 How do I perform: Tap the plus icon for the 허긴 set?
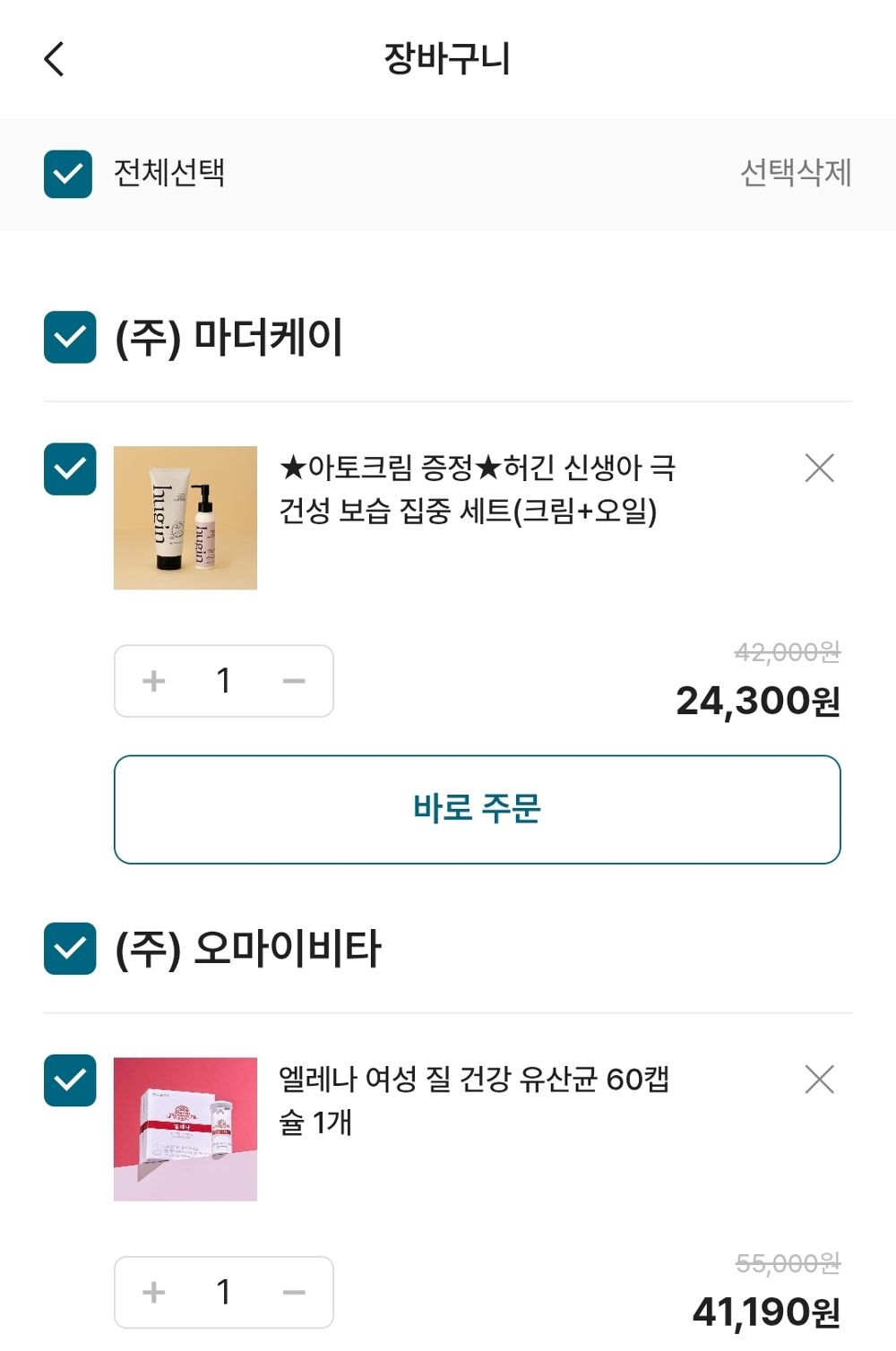tap(152, 680)
